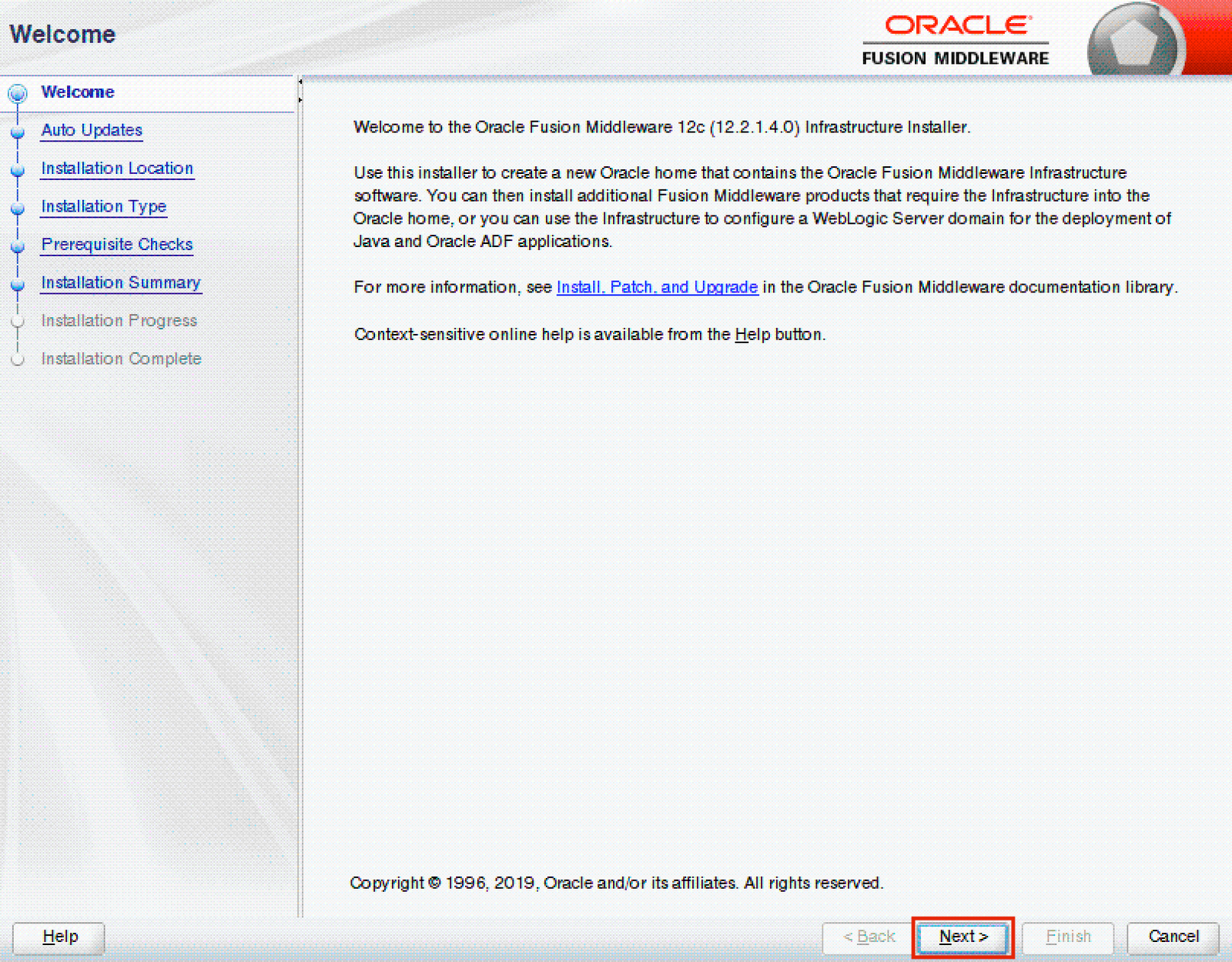Click the Welcome page title heading
Image resolution: width=1232 pixels, height=962 pixels.
click(62, 35)
